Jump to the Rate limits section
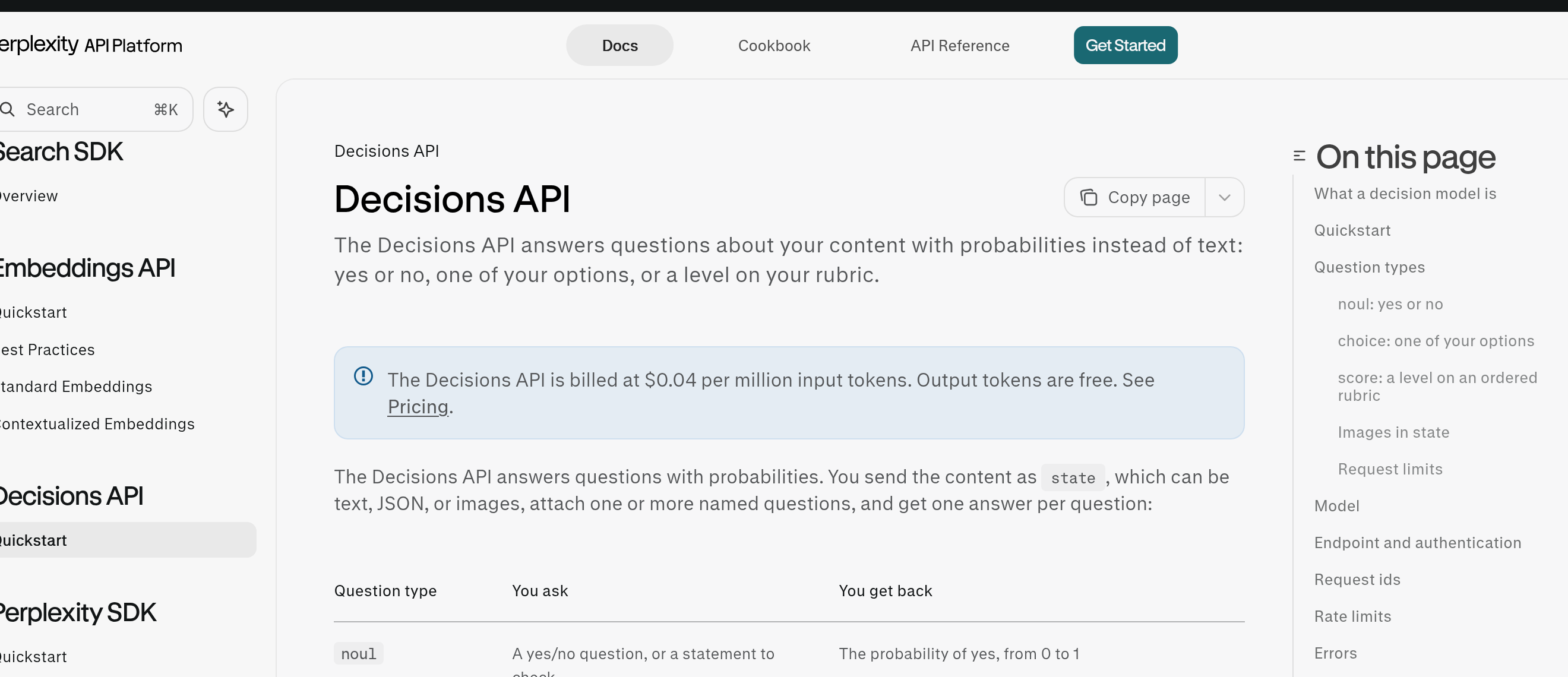 [1352, 617]
